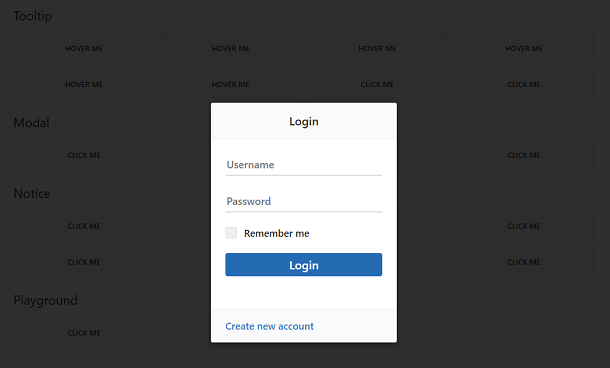Click first HOVER ME in Tooltip top row
610x368 pixels.
[x=84, y=48]
